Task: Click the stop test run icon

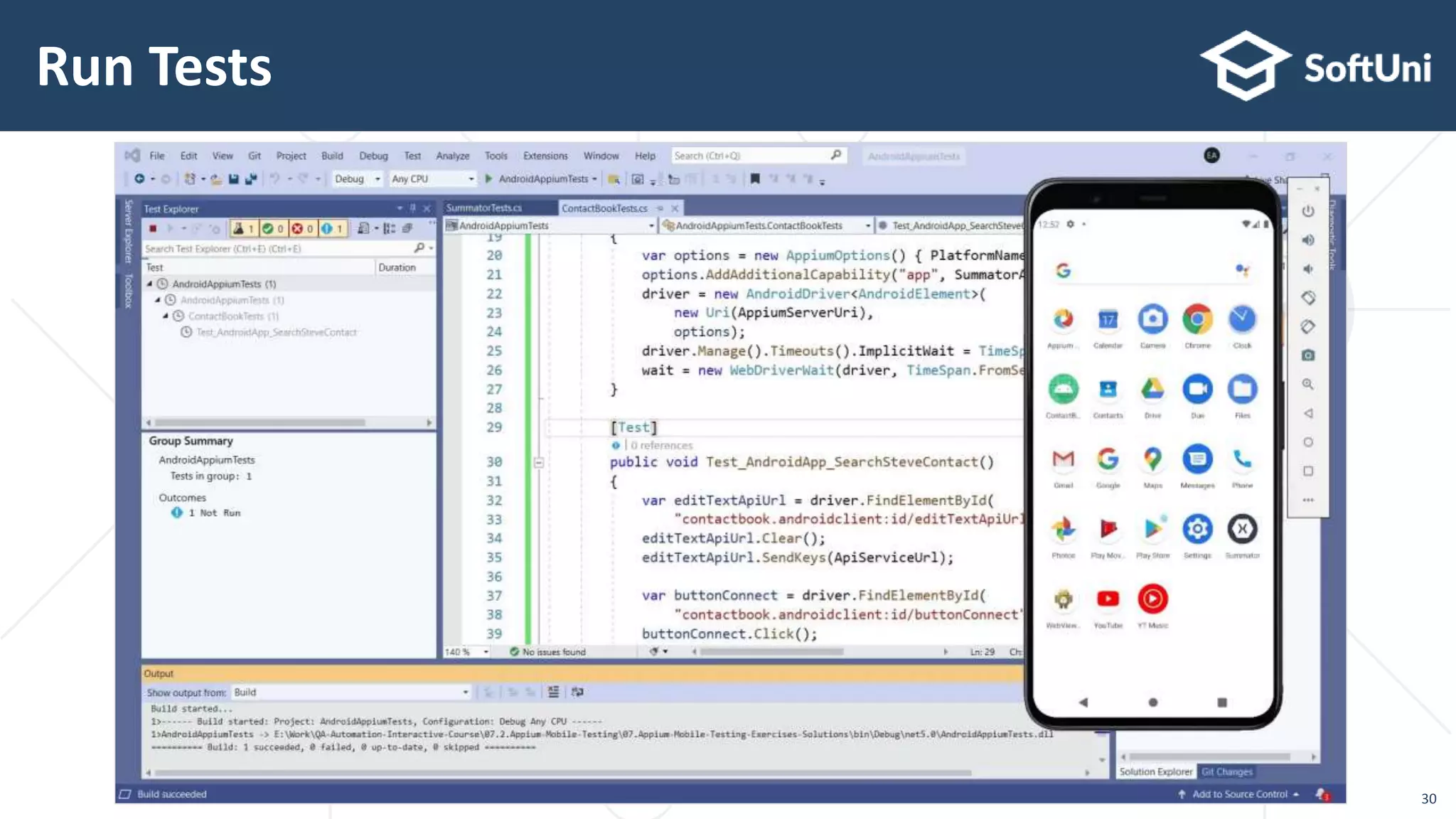Action: (153, 229)
